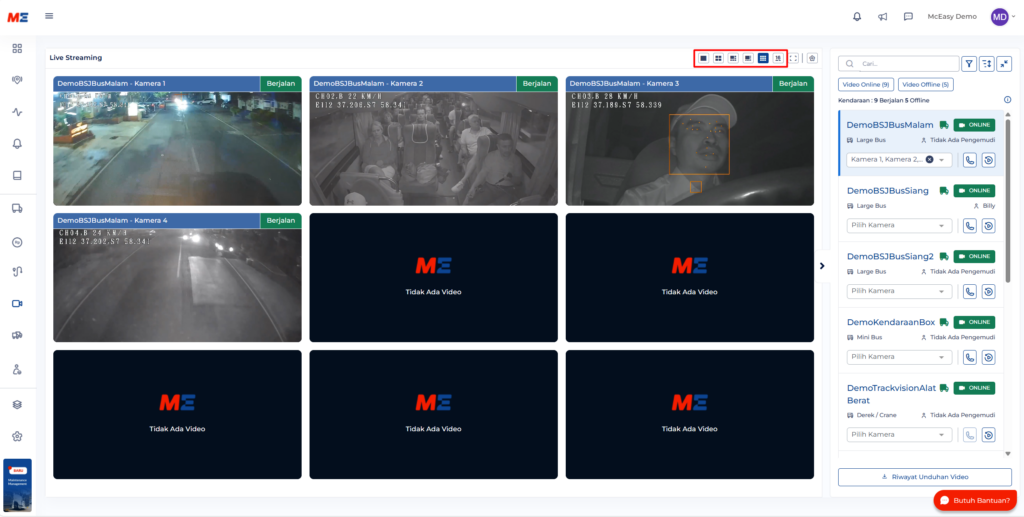This screenshot has height=517, width=1024.
Task: Call DemoBSJBusSiang using the phone icon
Action: pyautogui.click(x=970, y=225)
